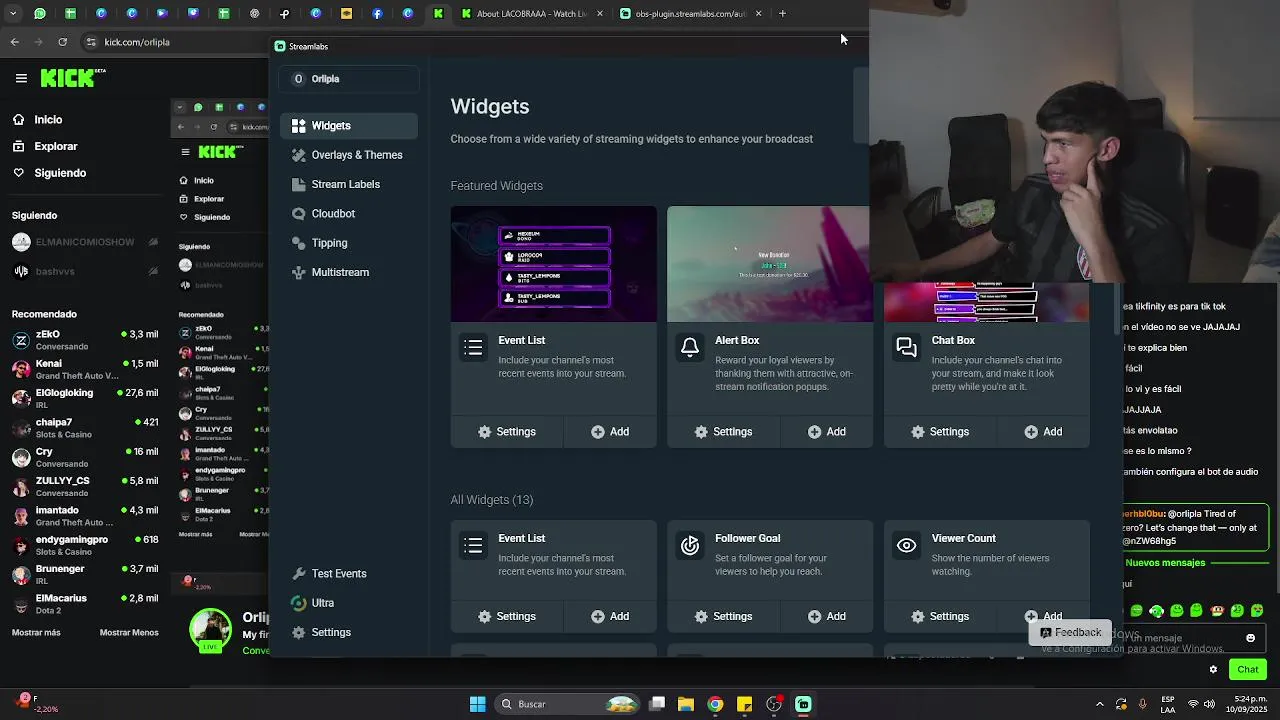Image resolution: width=1280 pixels, height=720 pixels.
Task: Open Settings for the Alert Box widget
Action: 723,432
